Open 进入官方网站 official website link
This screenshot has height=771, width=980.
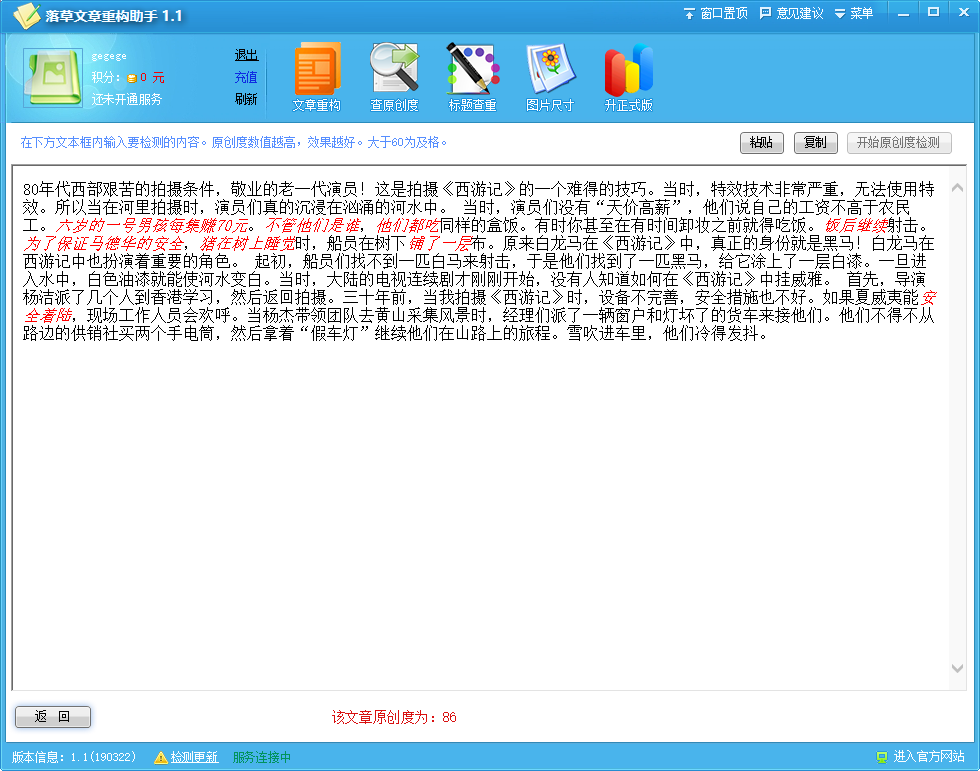click(x=929, y=757)
